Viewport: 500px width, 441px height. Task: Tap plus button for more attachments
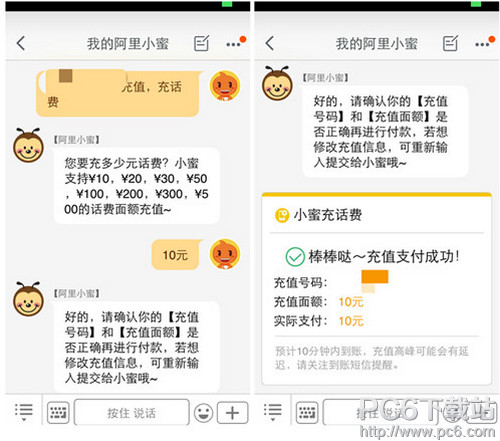232,413
